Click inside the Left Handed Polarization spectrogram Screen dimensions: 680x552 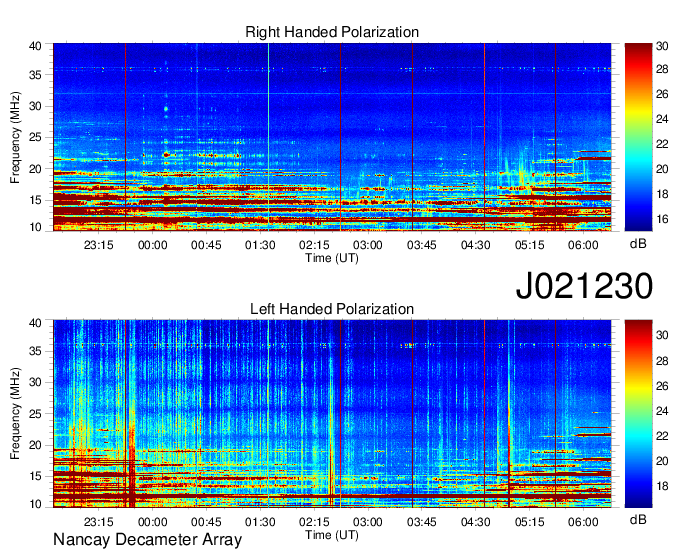(332, 414)
